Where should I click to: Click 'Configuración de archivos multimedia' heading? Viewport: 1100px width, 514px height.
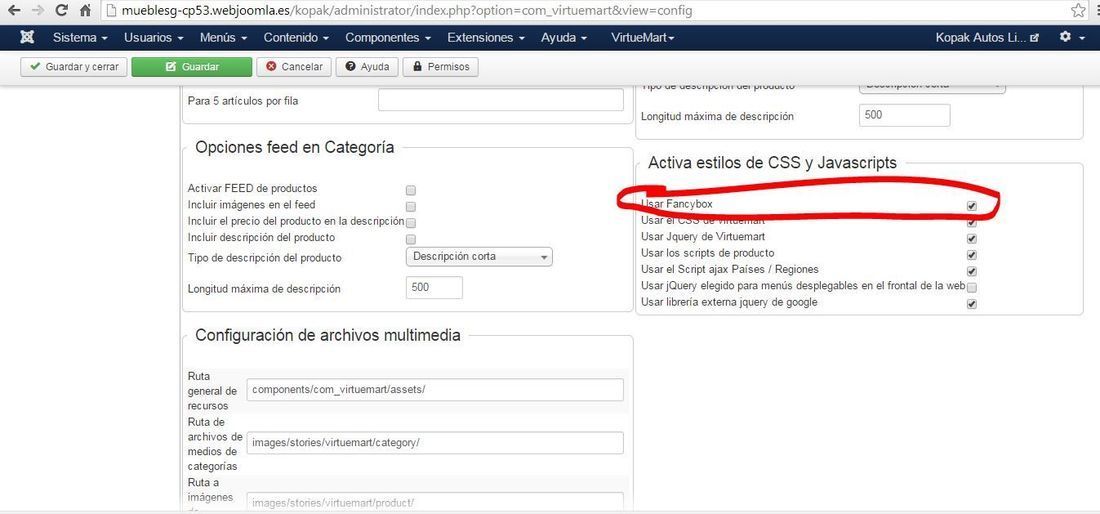328,335
